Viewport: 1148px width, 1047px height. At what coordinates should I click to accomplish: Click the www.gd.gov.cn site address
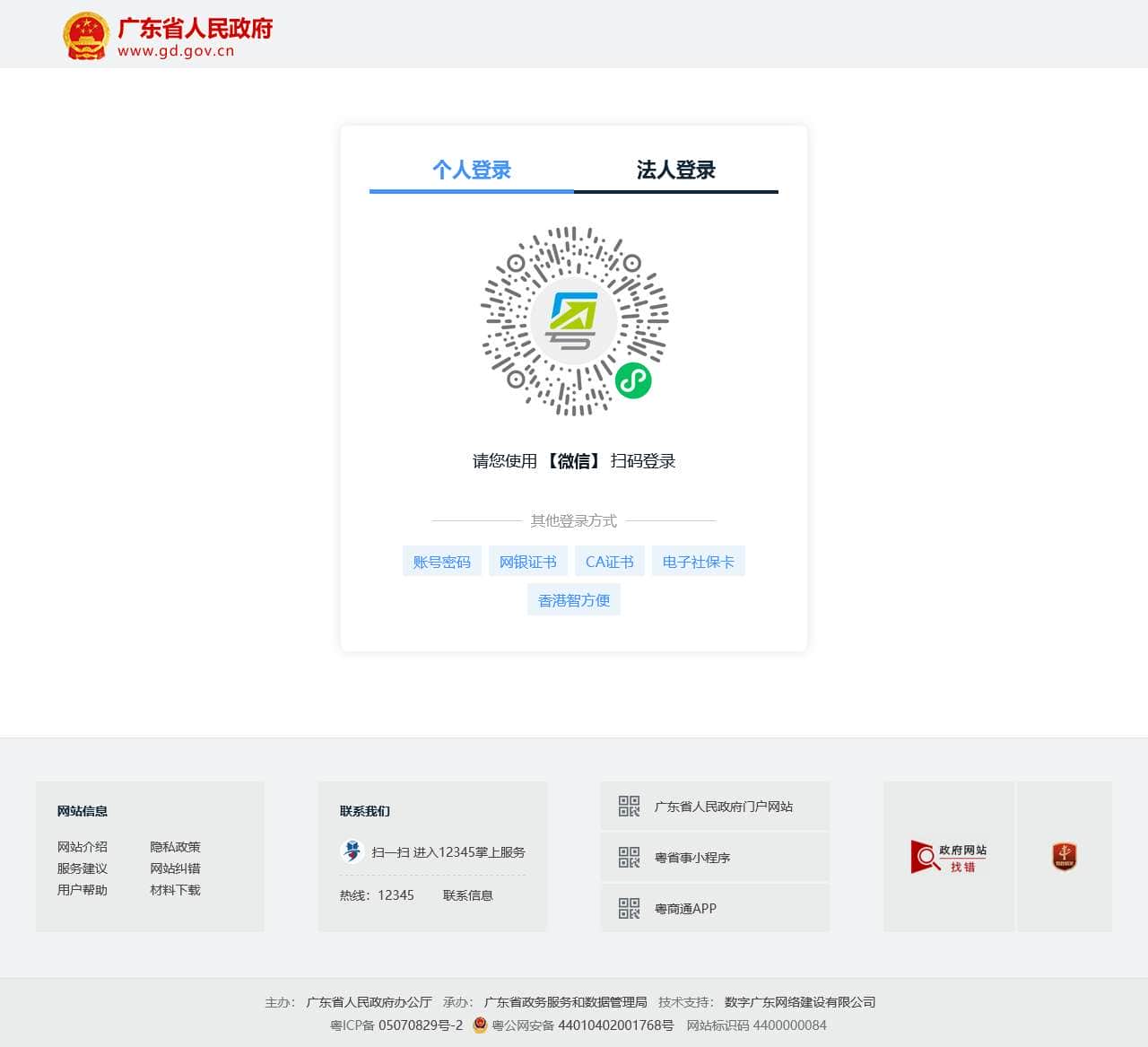click(x=176, y=51)
